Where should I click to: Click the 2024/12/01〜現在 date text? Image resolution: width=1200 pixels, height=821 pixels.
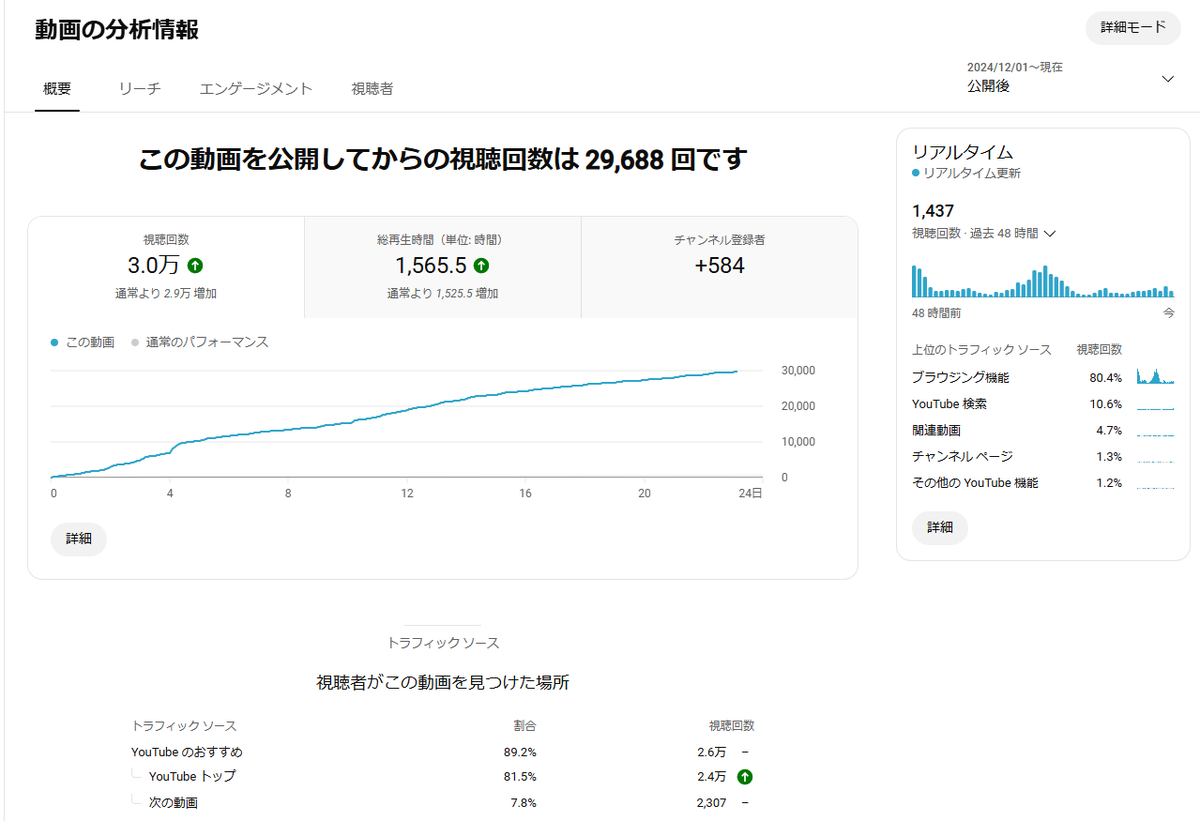click(1015, 67)
